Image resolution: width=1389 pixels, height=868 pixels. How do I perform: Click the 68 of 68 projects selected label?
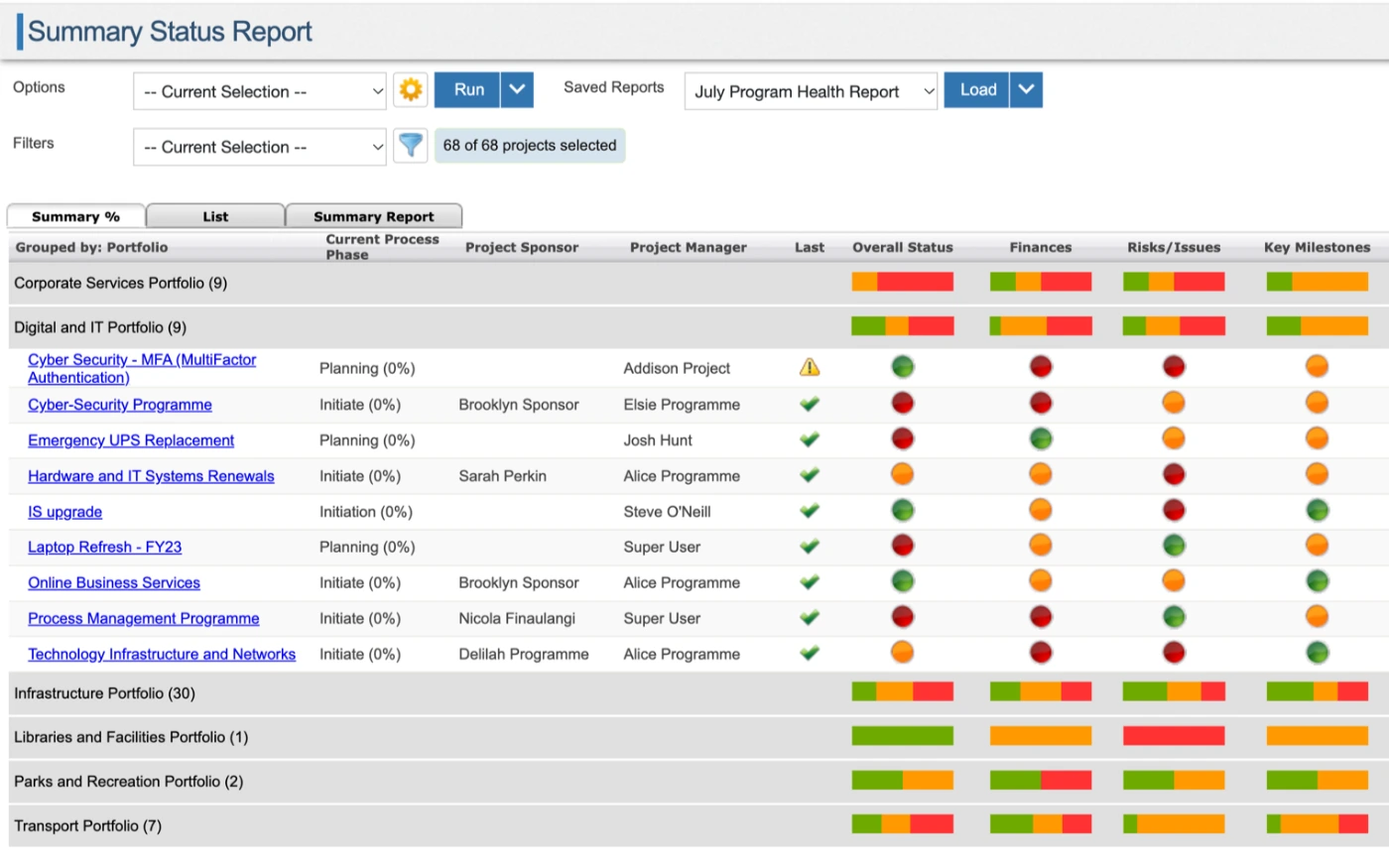pyautogui.click(x=530, y=146)
